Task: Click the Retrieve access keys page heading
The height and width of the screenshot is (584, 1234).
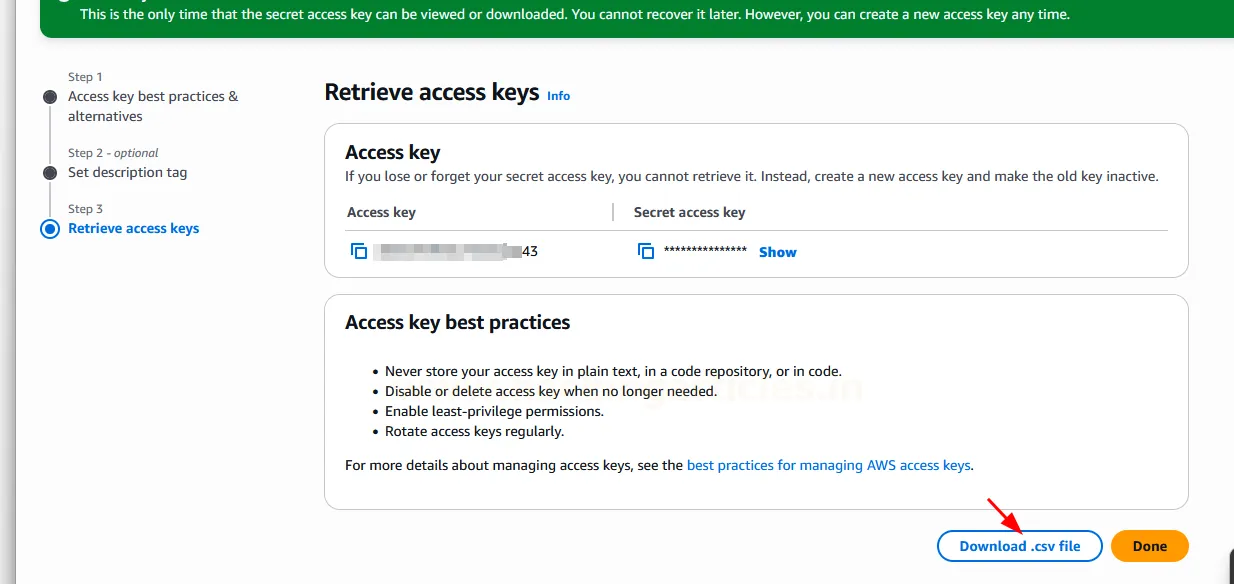Action: 432,93
